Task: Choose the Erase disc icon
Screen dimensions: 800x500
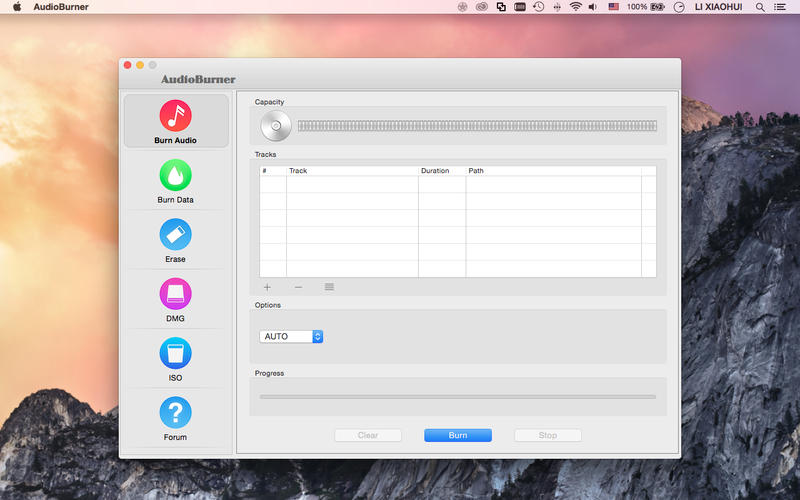Action: pyautogui.click(x=175, y=235)
